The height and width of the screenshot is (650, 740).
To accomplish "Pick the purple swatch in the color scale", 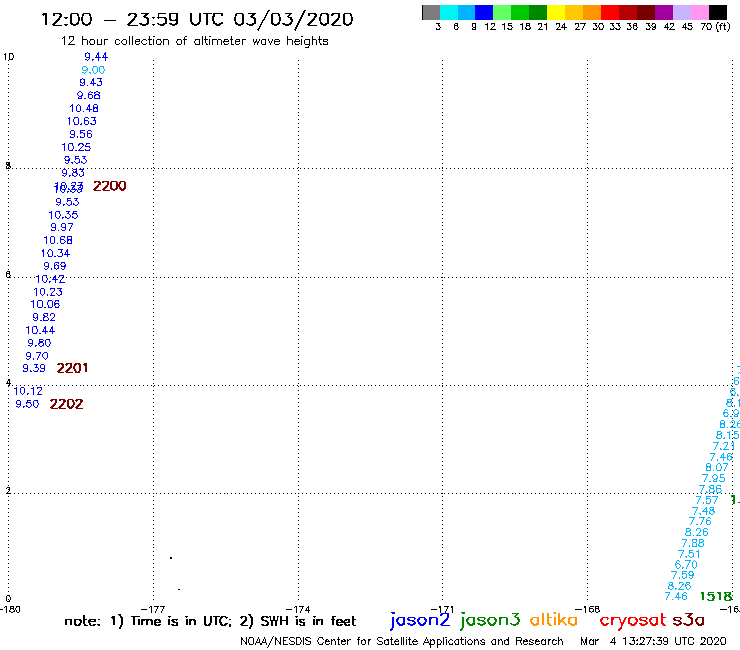I will (664, 12).
